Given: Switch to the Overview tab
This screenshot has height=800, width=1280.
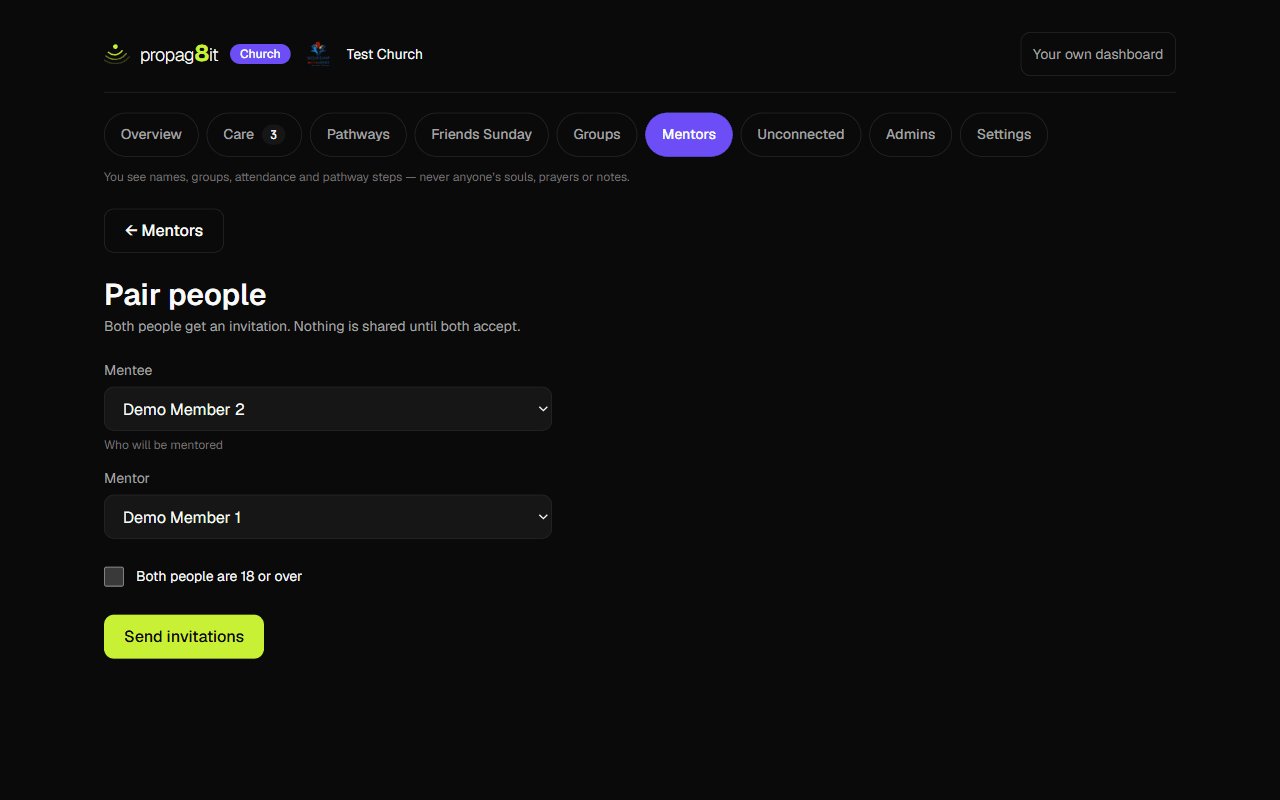Looking at the screenshot, I should tap(151, 135).
